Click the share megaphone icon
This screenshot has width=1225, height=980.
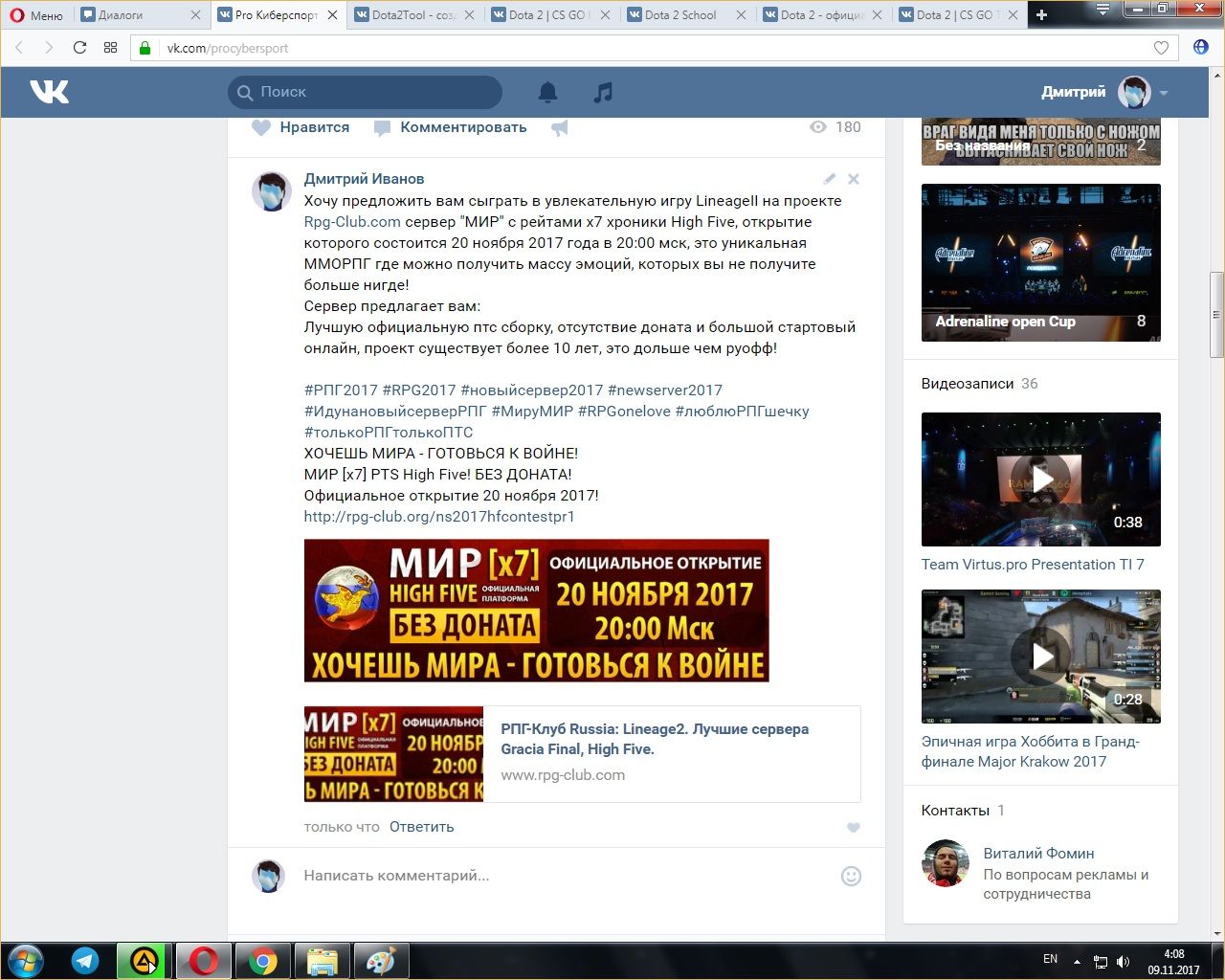click(560, 127)
